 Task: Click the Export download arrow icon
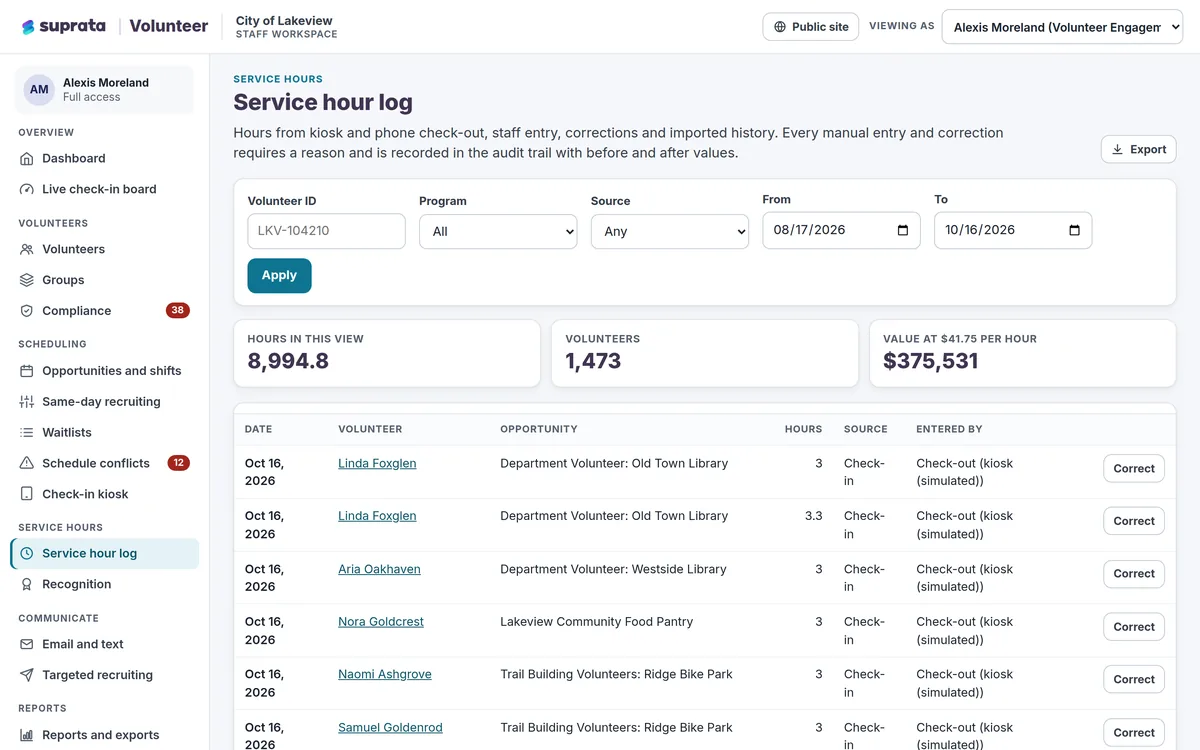tap(1117, 149)
